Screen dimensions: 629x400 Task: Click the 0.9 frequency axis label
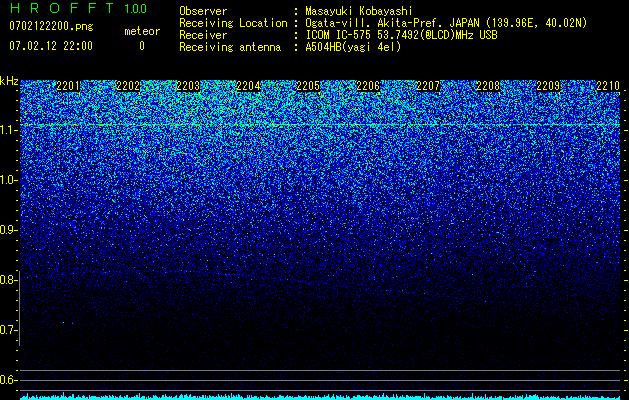pyautogui.click(x=9, y=230)
